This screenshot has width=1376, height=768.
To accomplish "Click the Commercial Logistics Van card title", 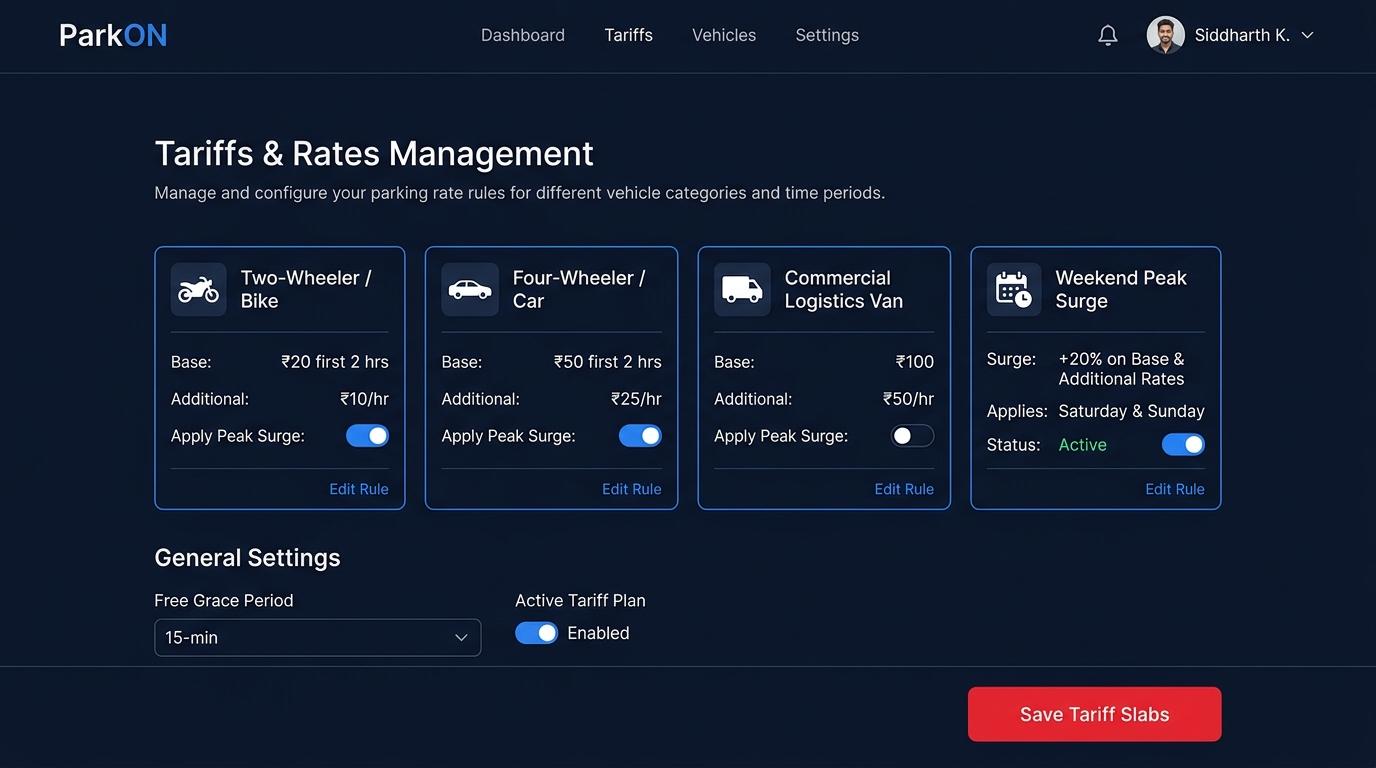I will point(844,289).
